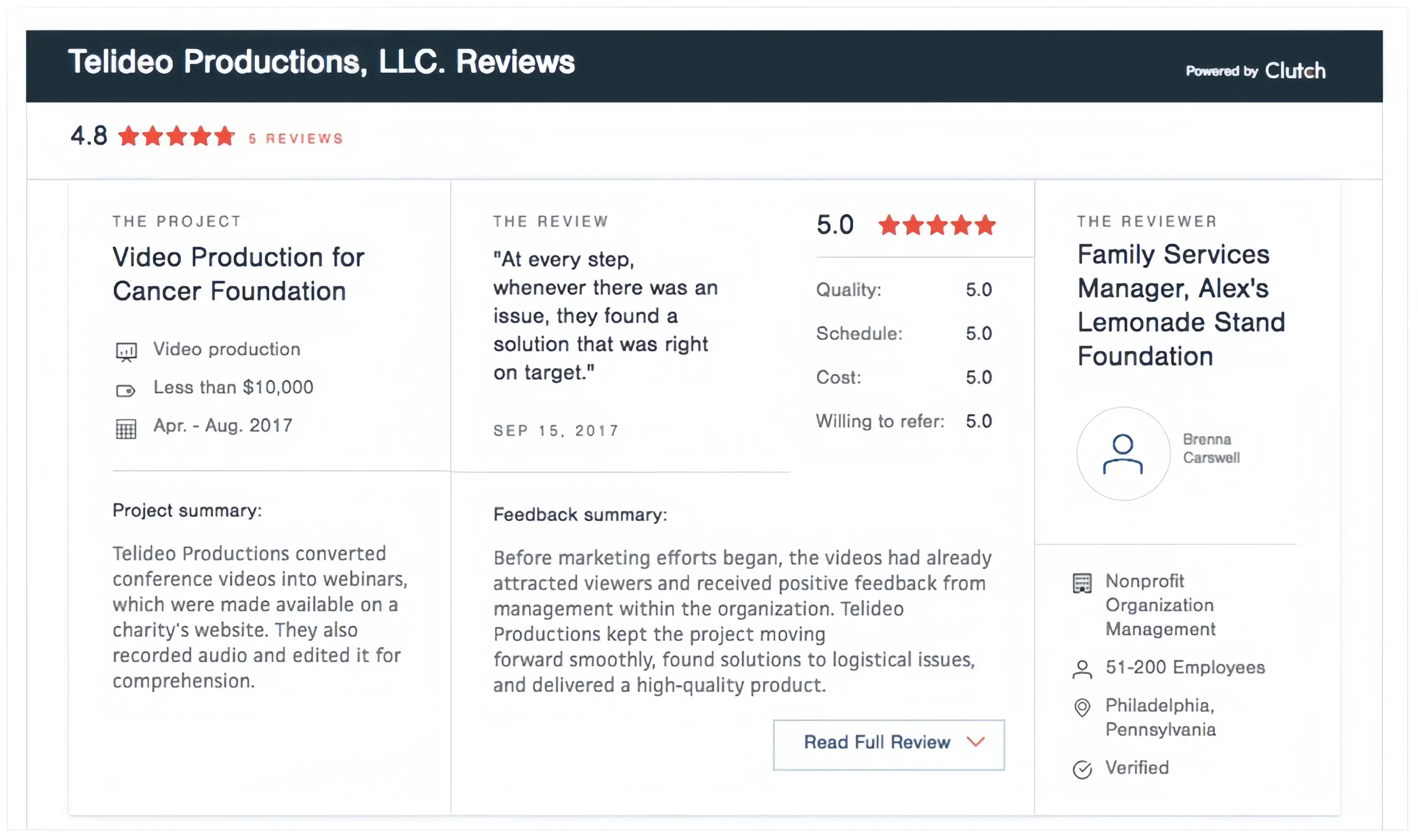The height and width of the screenshot is (840, 1418).
Task: Click the Clutch logo in the header
Action: tap(1295, 71)
